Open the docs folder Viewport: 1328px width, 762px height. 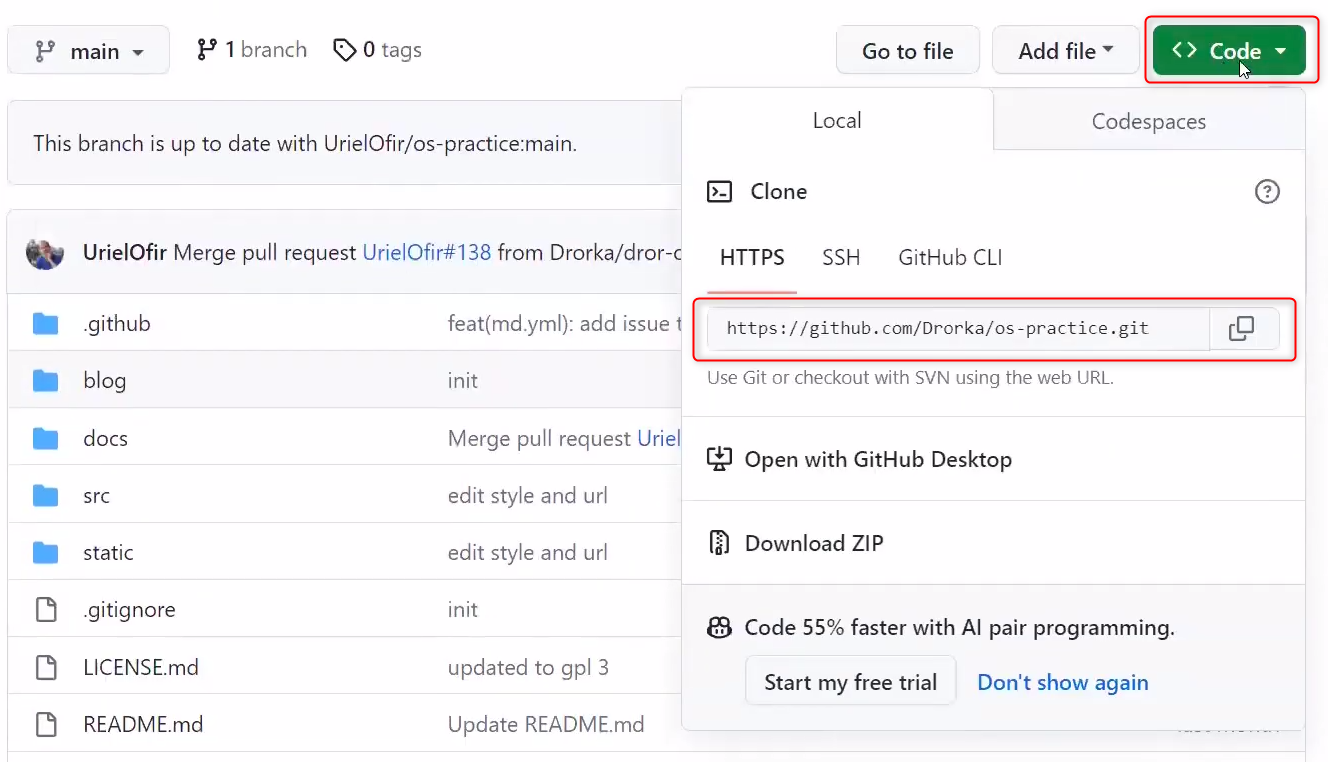click(106, 438)
